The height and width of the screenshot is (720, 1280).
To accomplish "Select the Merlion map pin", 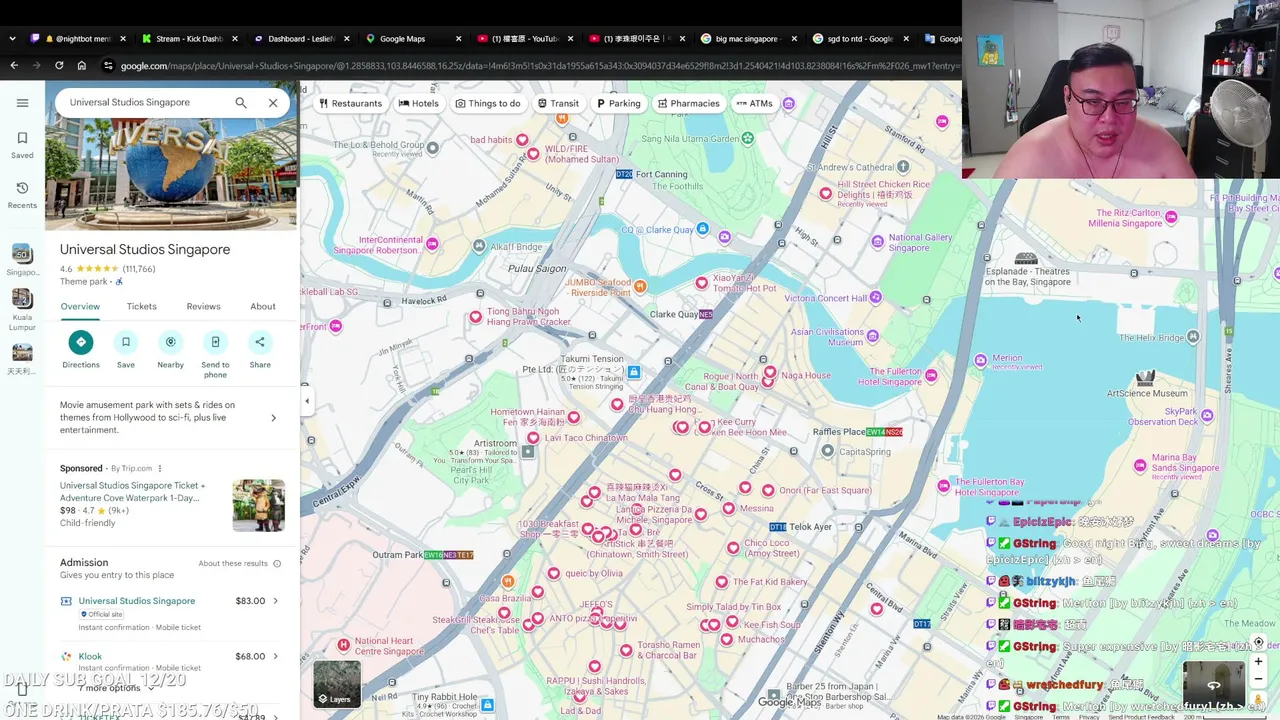I will click(x=981, y=359).
